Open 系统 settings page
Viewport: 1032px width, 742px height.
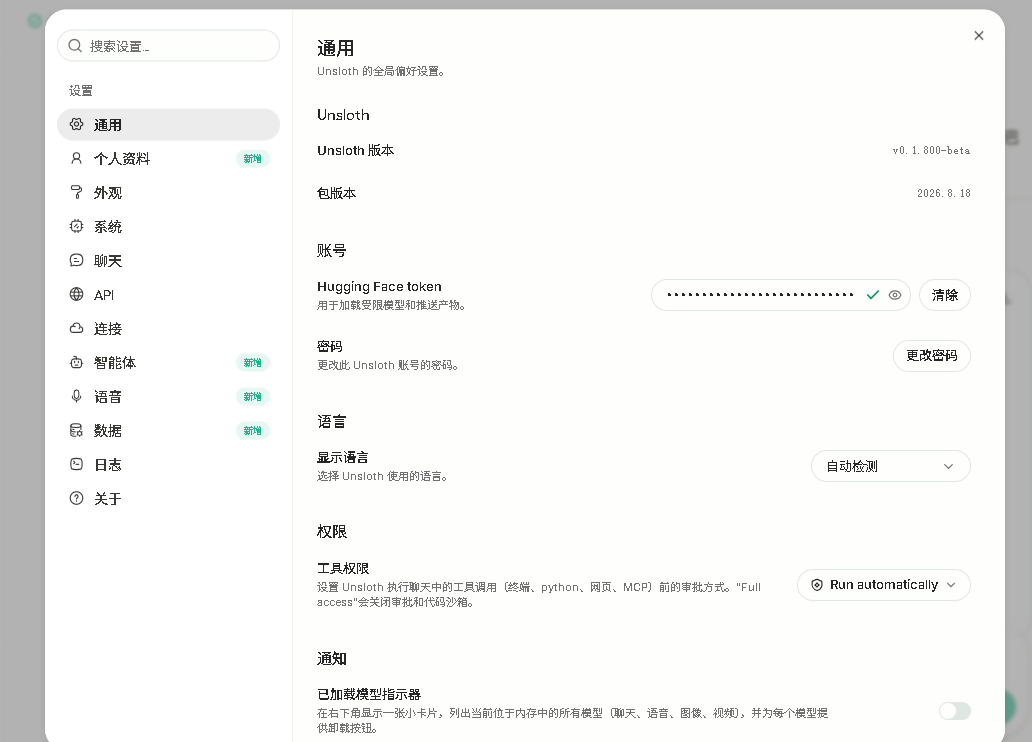[168, 226]
